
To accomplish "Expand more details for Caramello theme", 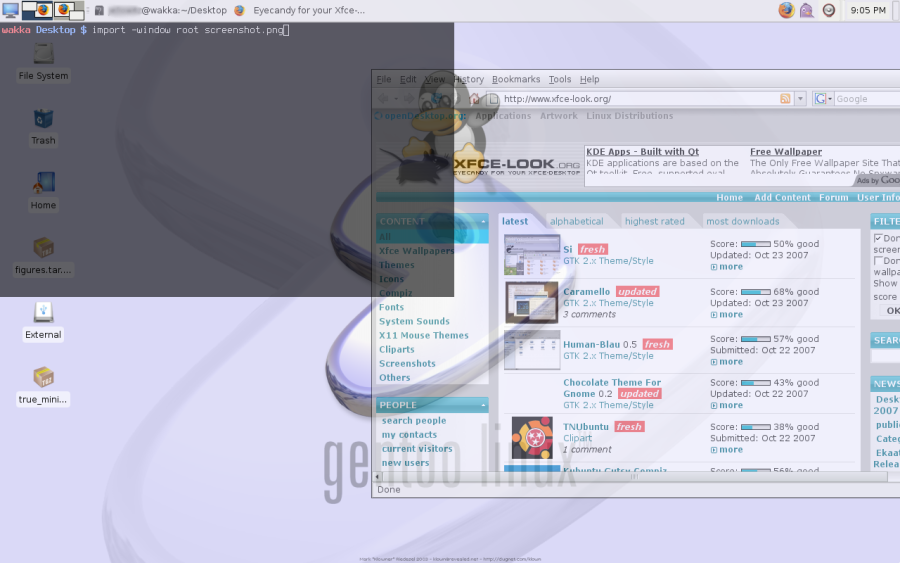I will [727, 314].
